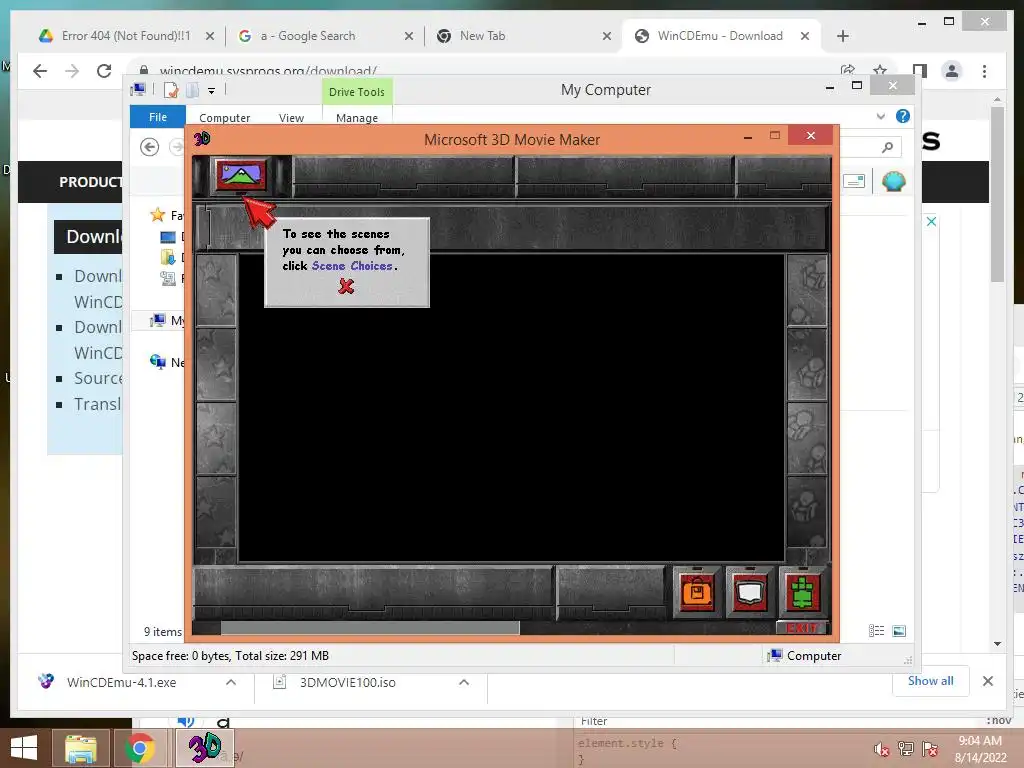Open a new Chrome tab with plus button
1024x768 pixels.
click(x=842, y=36)
